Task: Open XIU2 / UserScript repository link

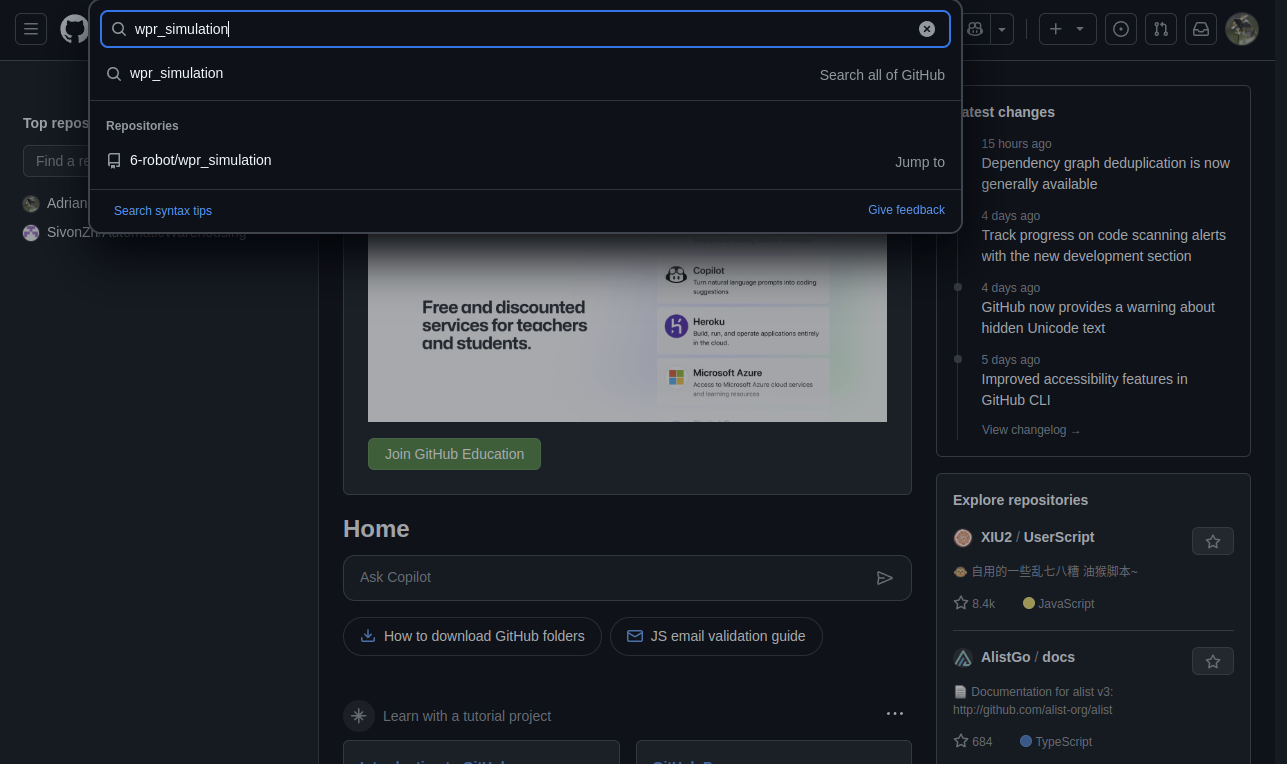Action: point(1037,537)
